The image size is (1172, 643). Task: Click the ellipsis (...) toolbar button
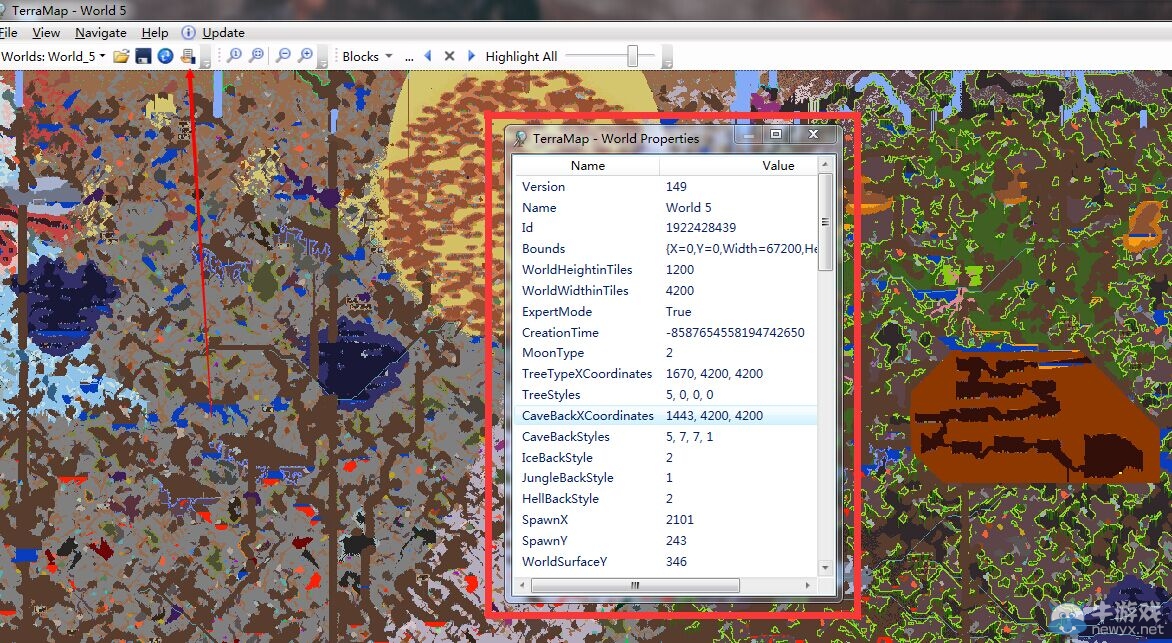click(x=409, y=57)
